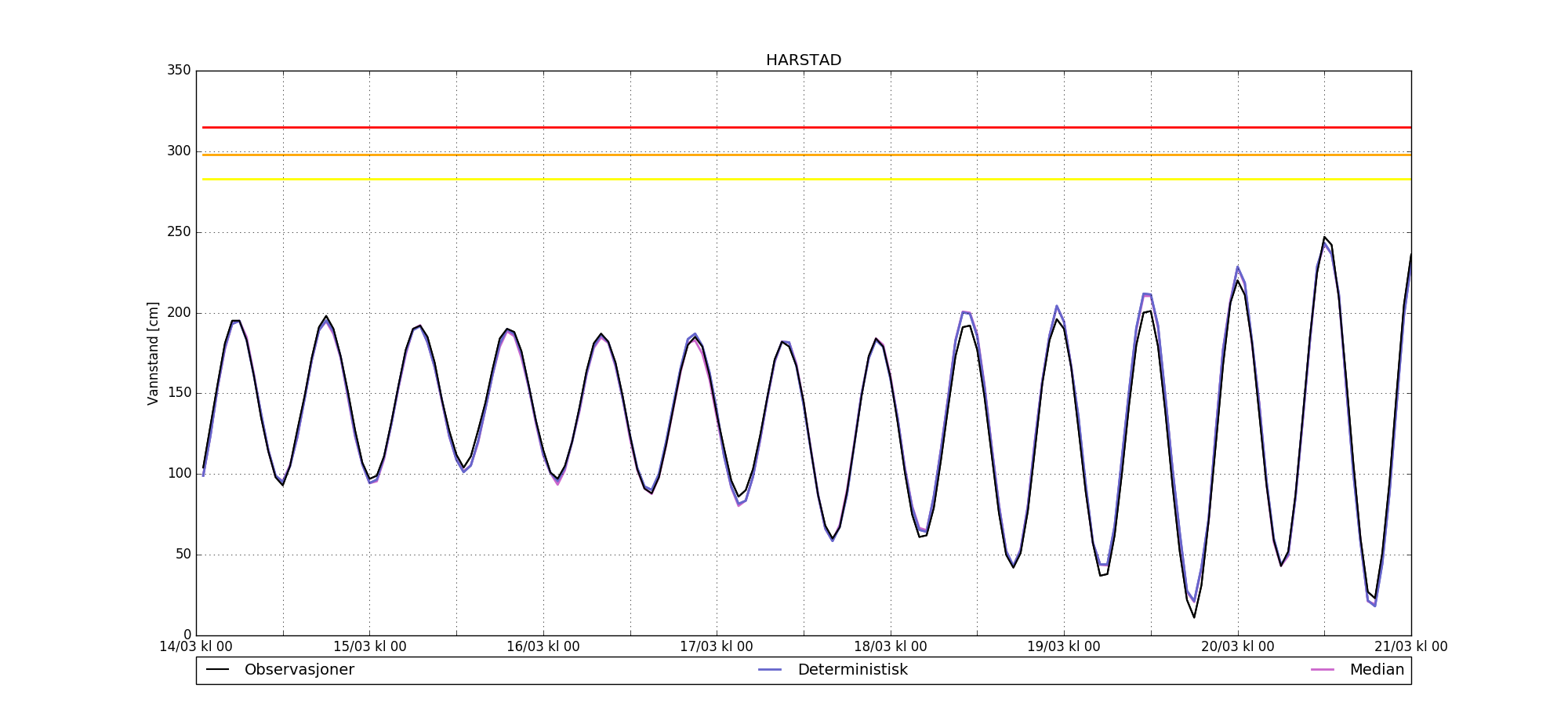Click the highest observed water level peak
This screenshot has height=706, width=1568.
tap(1324, 237)
